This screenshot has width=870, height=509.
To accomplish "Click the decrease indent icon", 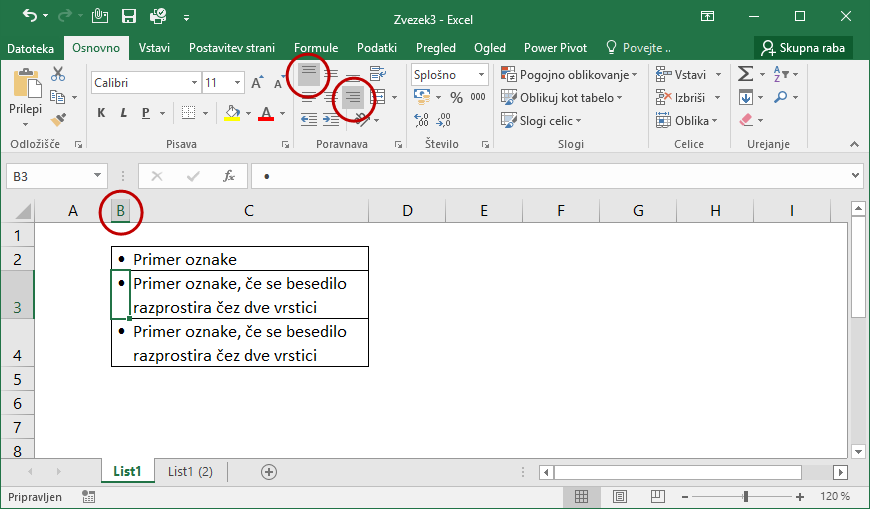I will (309, 119).
